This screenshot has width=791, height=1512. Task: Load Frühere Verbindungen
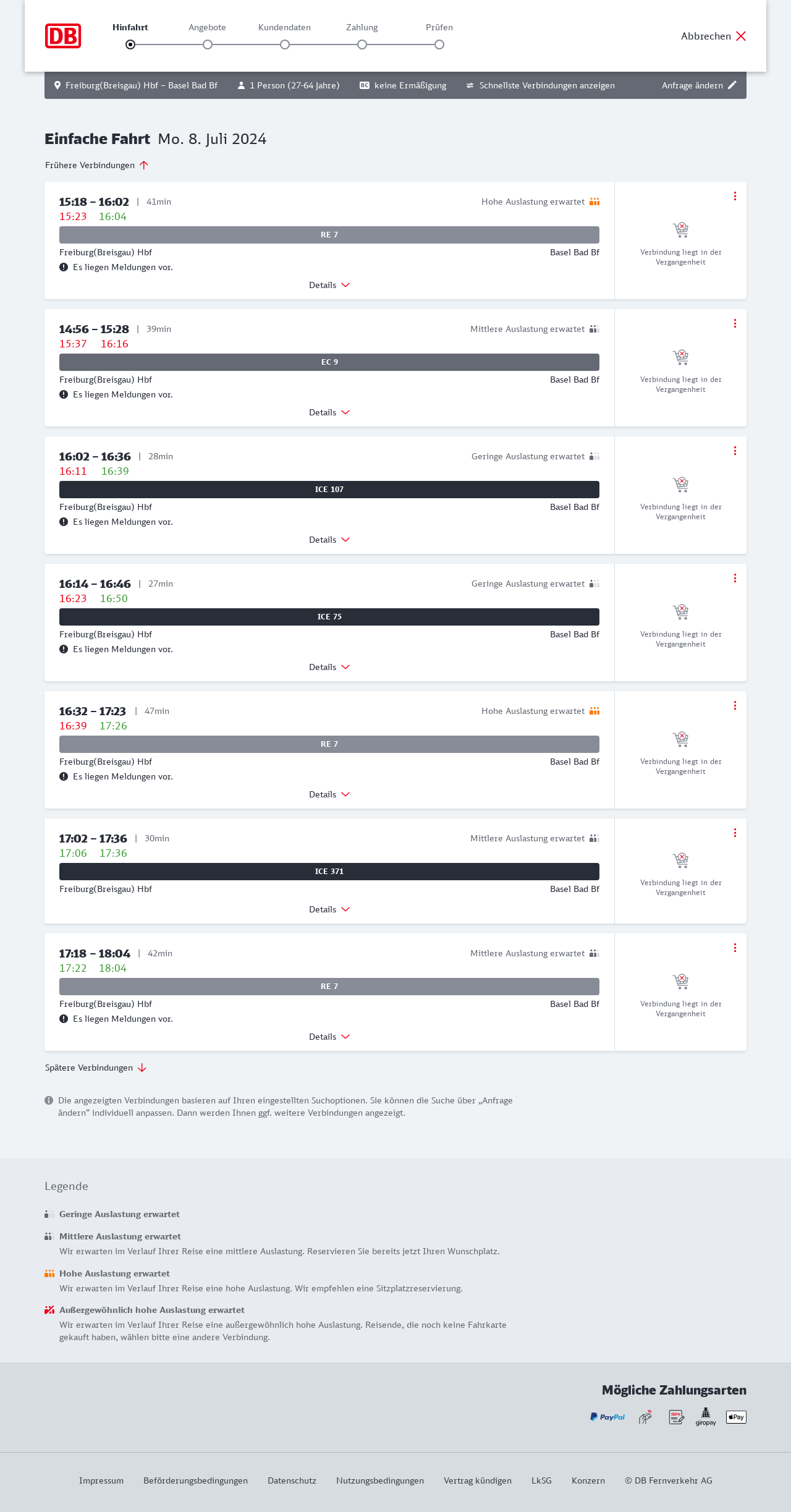tap(97, 165)
